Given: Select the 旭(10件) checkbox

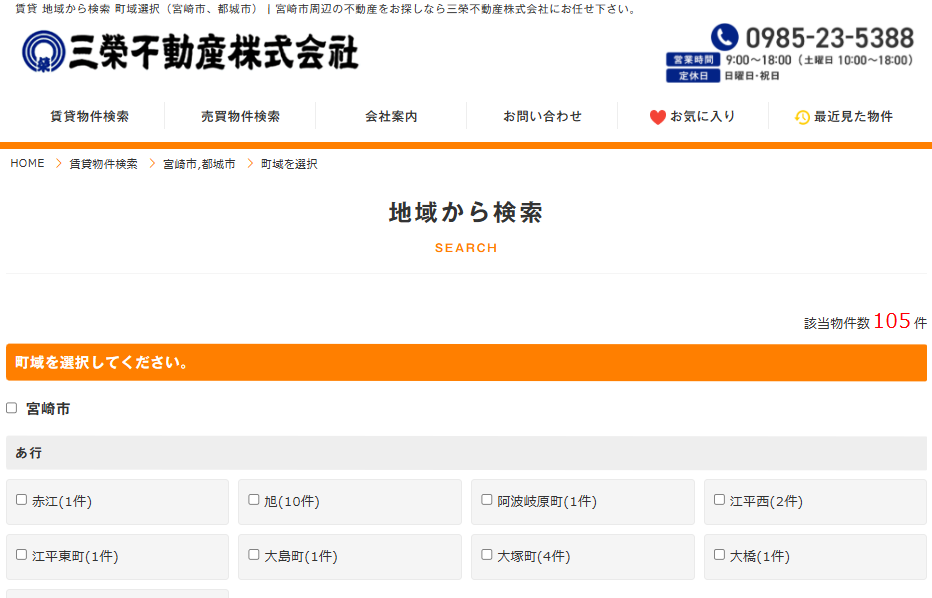Looking at the screenshot, I should coord(254,500).
